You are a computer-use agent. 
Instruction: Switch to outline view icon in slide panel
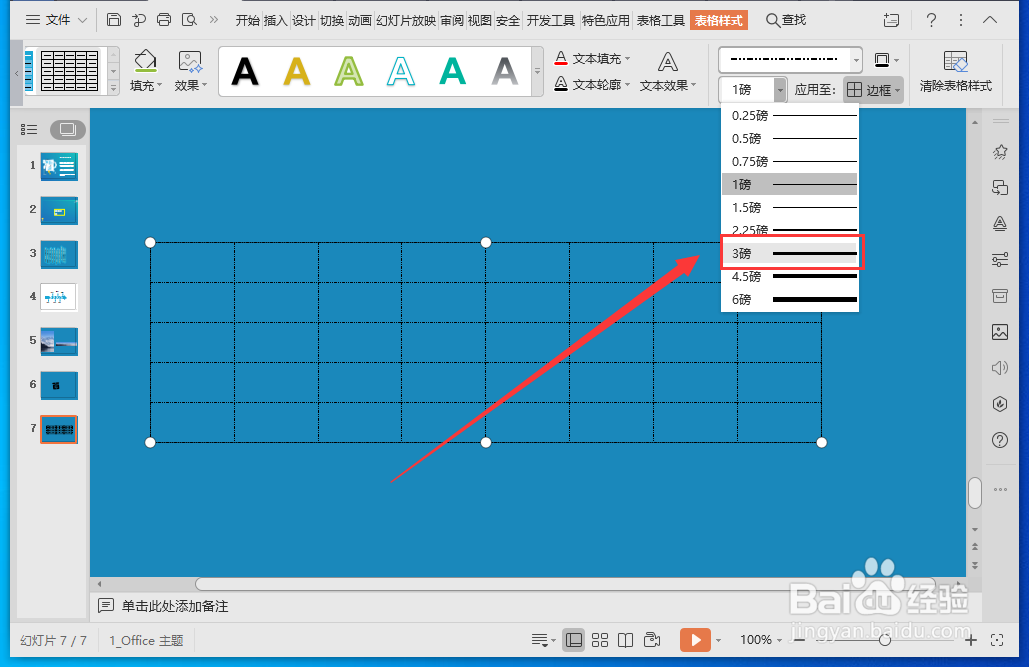point(29,129)
